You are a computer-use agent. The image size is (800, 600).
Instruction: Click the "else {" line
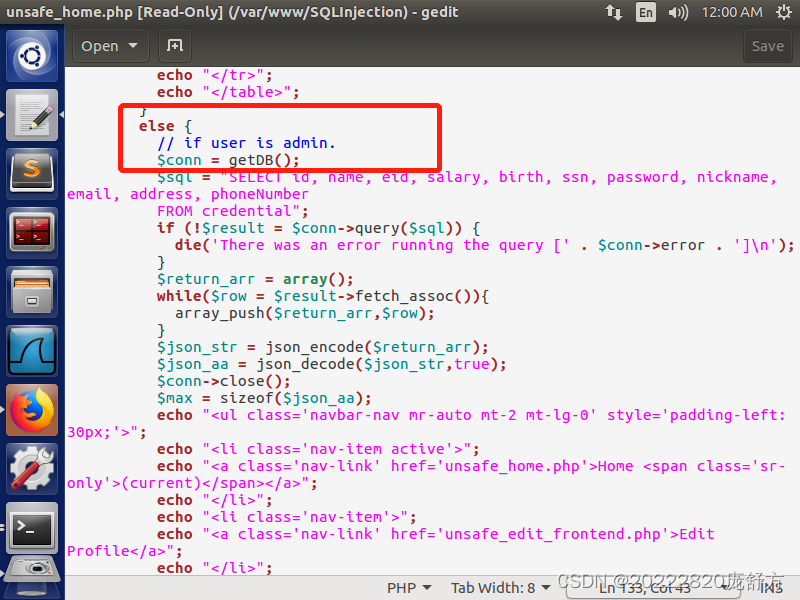coord(165,126)
